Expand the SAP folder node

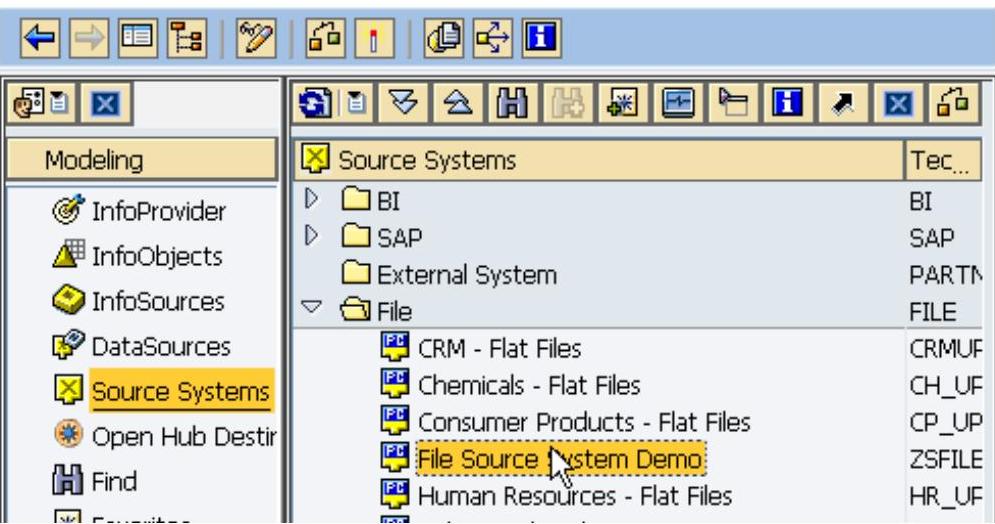311,236
